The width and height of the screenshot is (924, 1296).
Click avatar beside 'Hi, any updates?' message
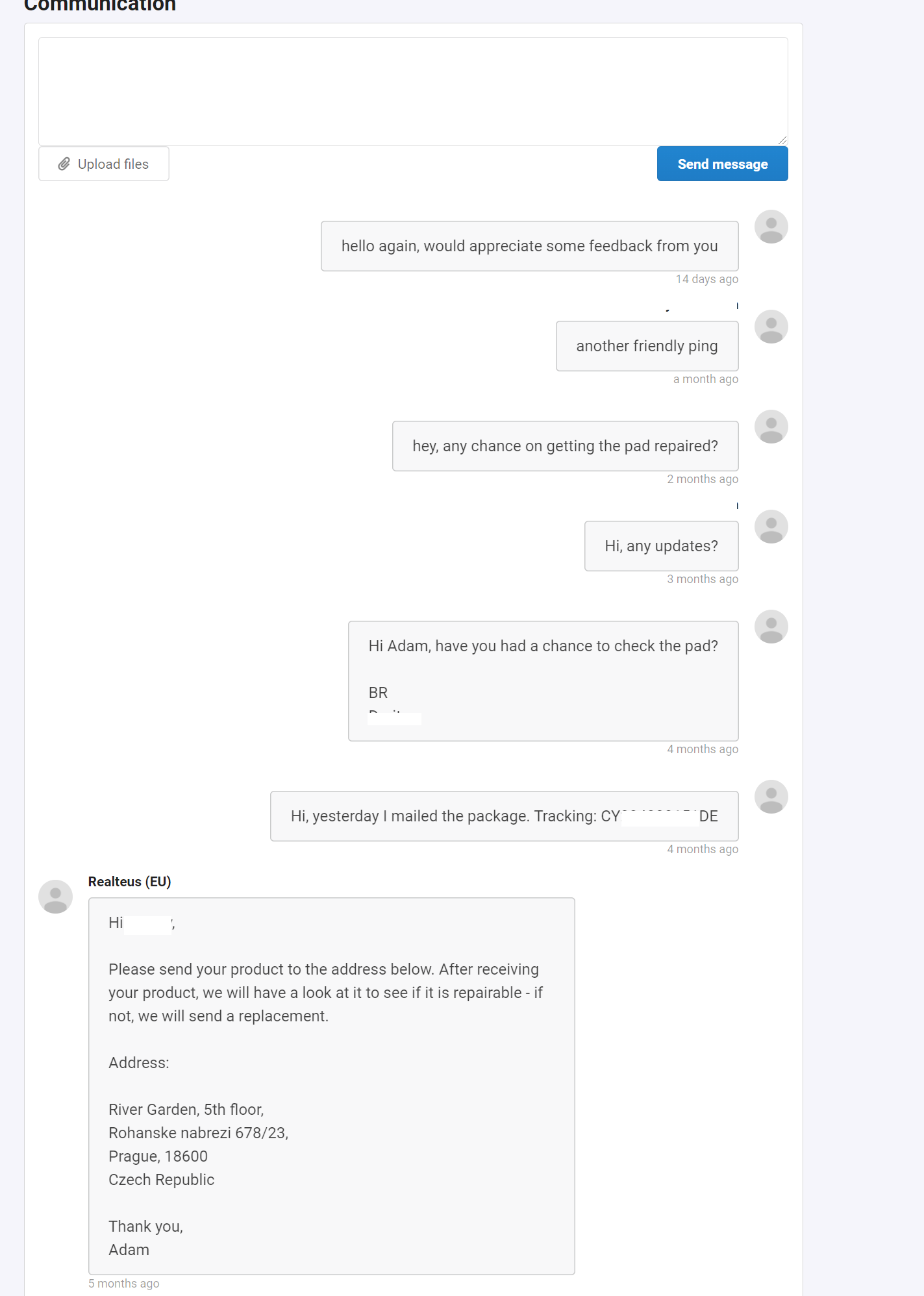click(x=771, y=527)
